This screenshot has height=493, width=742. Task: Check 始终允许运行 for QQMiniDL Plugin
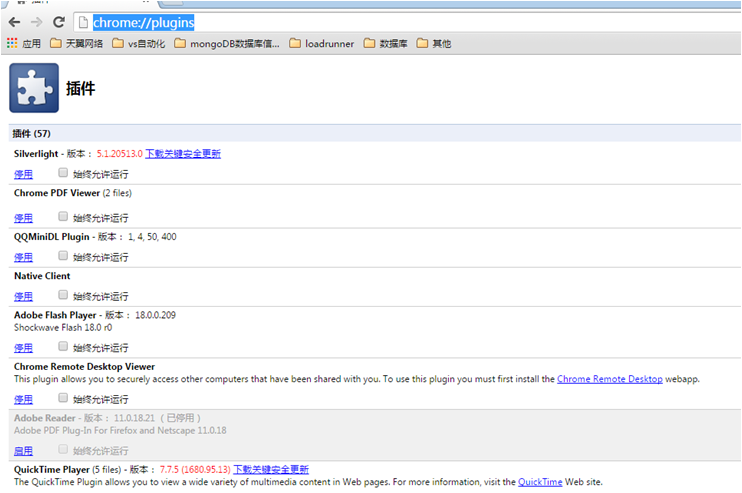click(63, 256)
